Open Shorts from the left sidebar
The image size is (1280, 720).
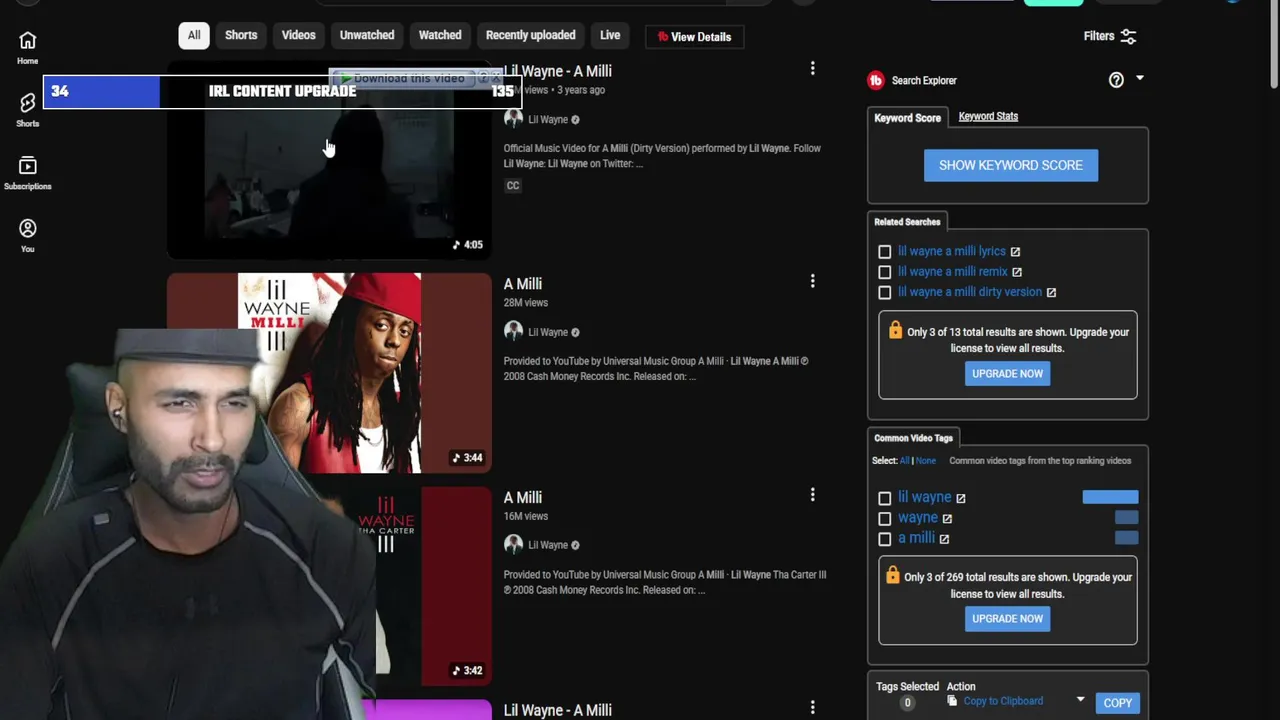coord(27,109)
